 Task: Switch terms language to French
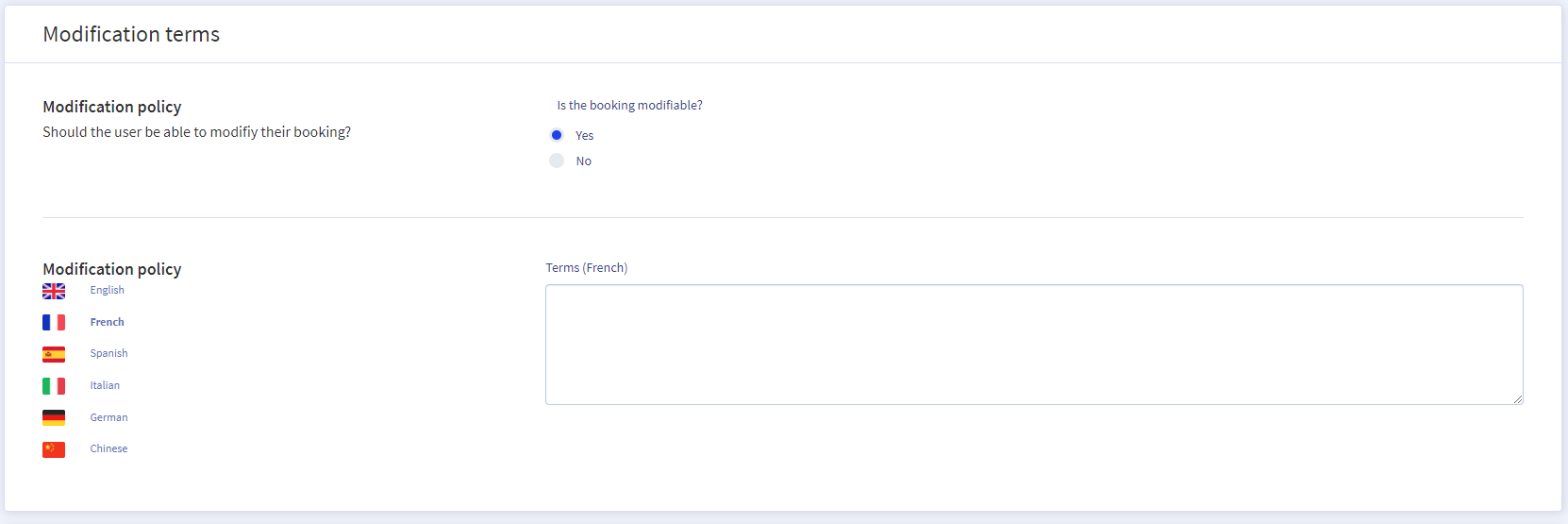click(108, 322)
